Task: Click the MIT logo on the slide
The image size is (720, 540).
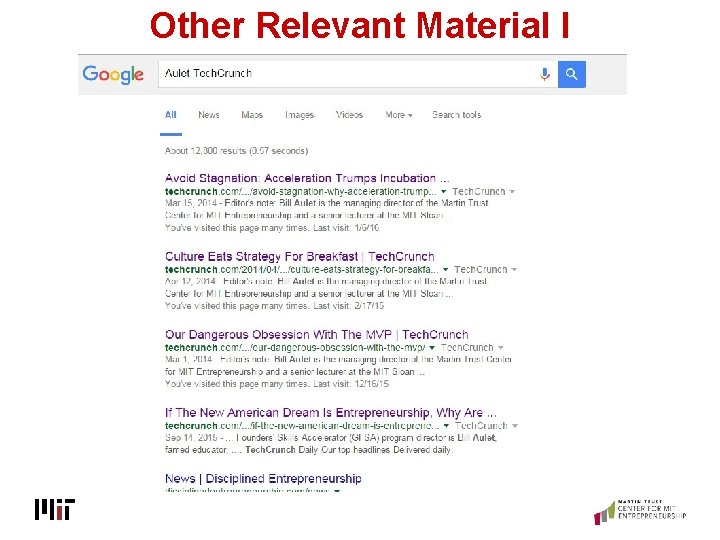Action: [x=55, y=509]
